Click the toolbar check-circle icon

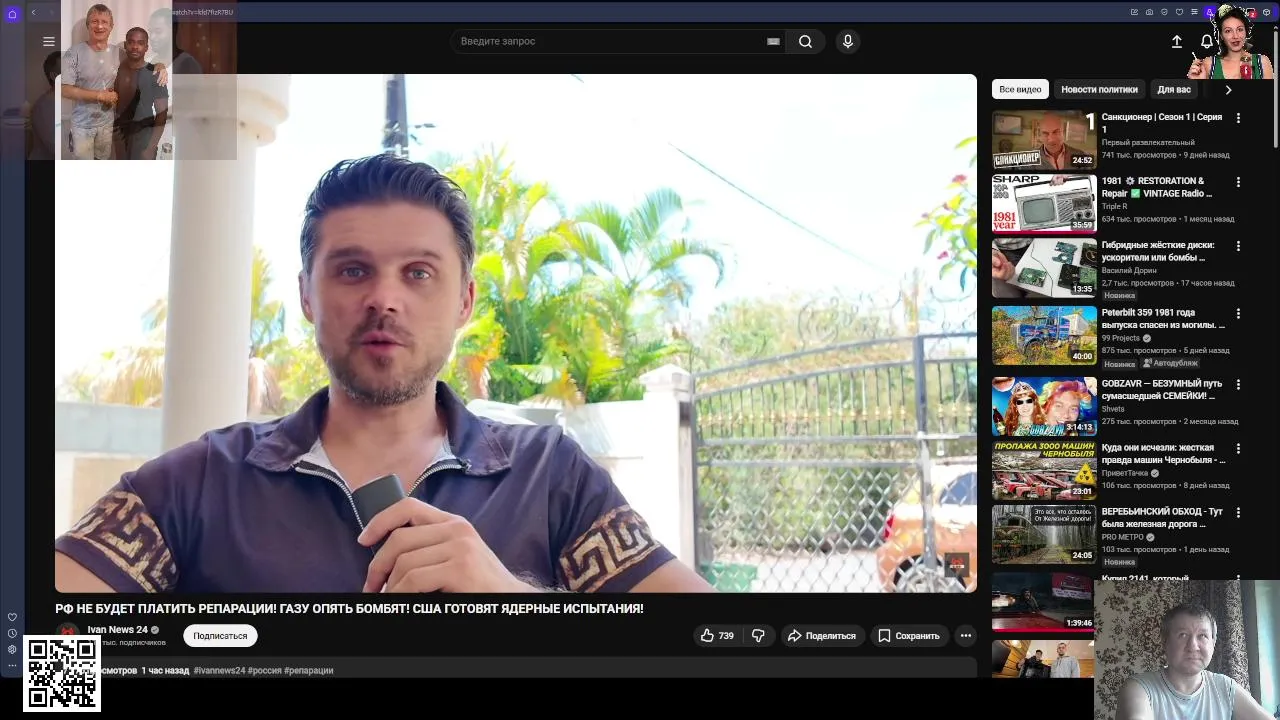pos(1164,12)
